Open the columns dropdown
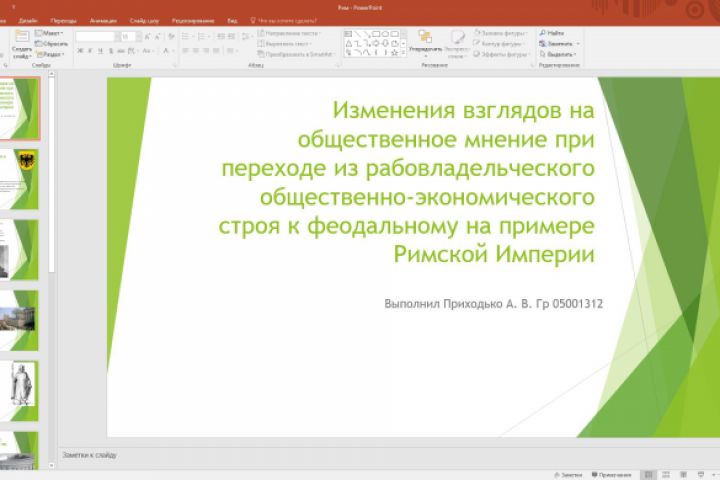 click(x=231, y=51)
